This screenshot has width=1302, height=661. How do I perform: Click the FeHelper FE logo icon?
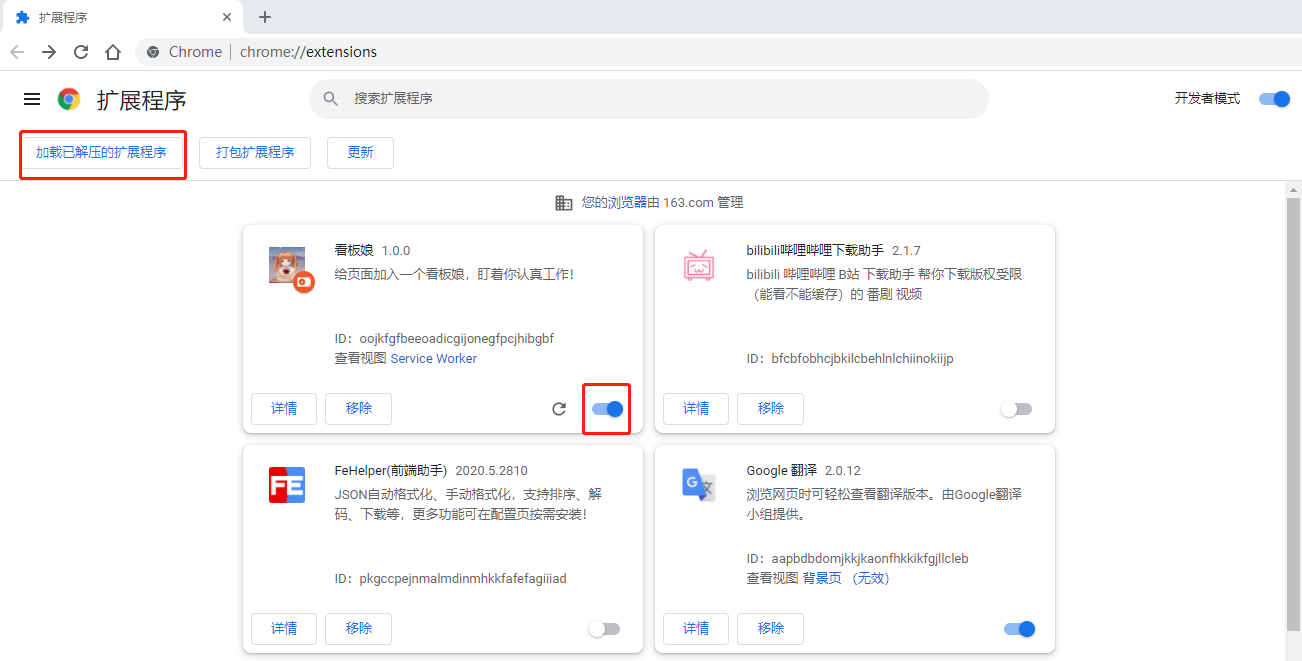tap(286, 485)
